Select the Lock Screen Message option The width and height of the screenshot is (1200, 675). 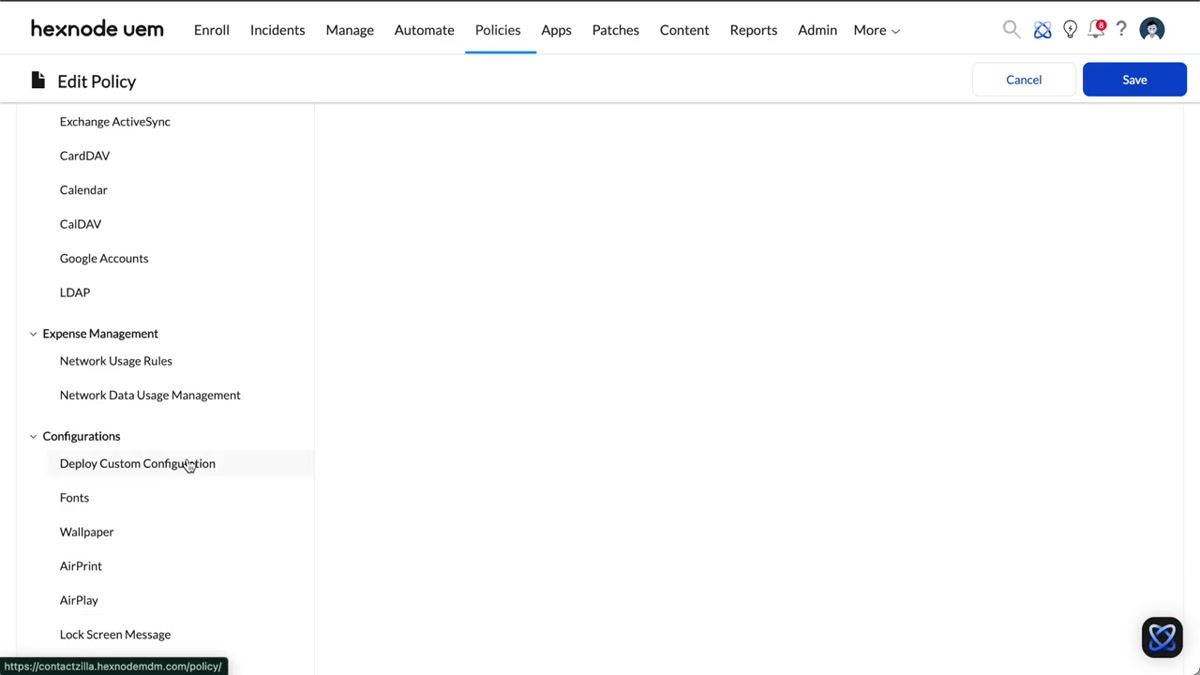coord(114,634)
